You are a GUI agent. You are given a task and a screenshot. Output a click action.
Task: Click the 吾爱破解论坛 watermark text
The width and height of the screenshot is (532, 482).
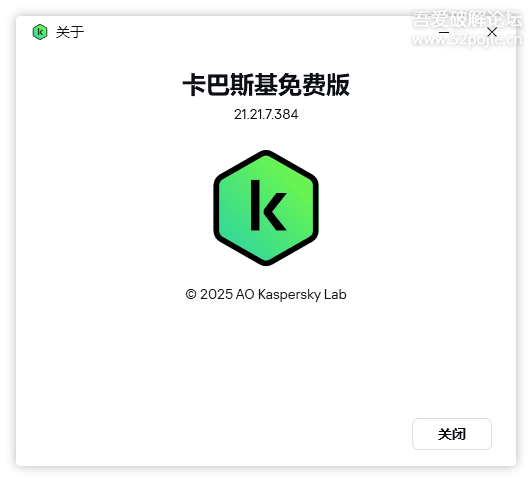(467, 19)
